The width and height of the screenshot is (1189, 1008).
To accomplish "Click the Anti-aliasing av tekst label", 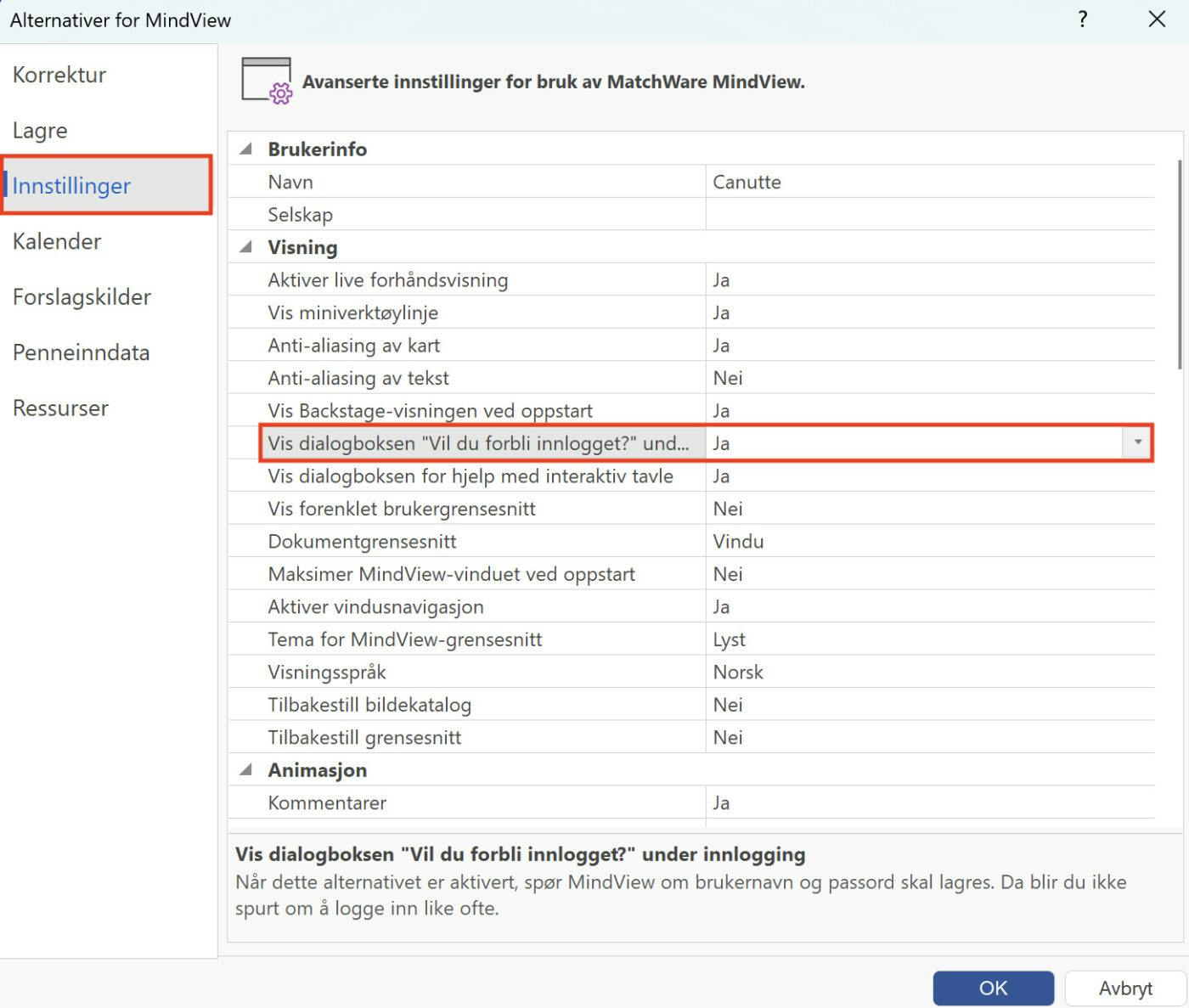I will pos(358,378).
